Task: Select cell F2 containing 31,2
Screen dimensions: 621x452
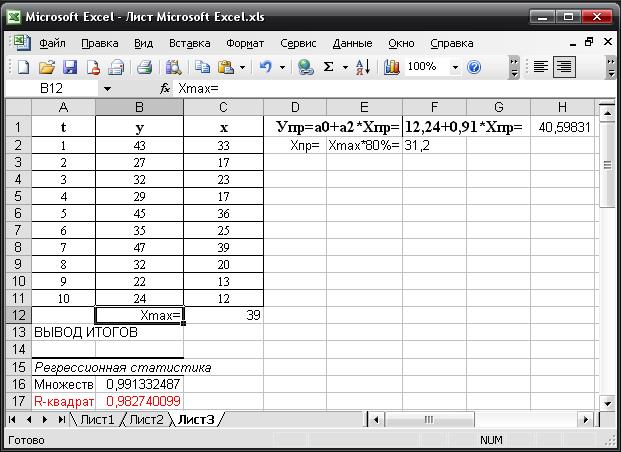Action: [x=434, y=145]
